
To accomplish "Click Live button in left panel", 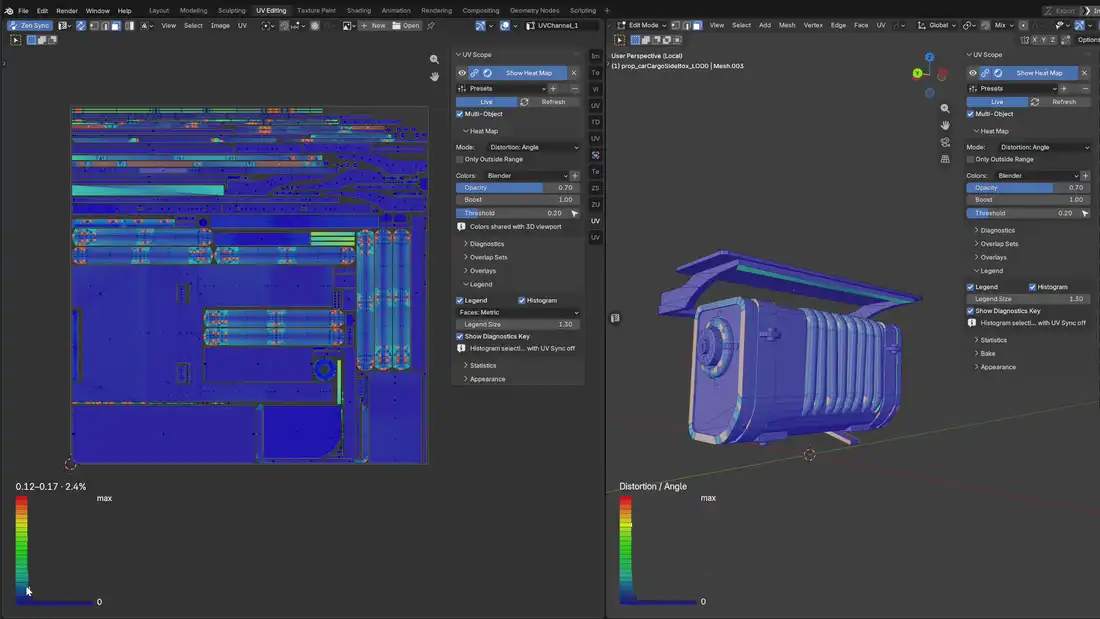I will (x=486, y=102).
